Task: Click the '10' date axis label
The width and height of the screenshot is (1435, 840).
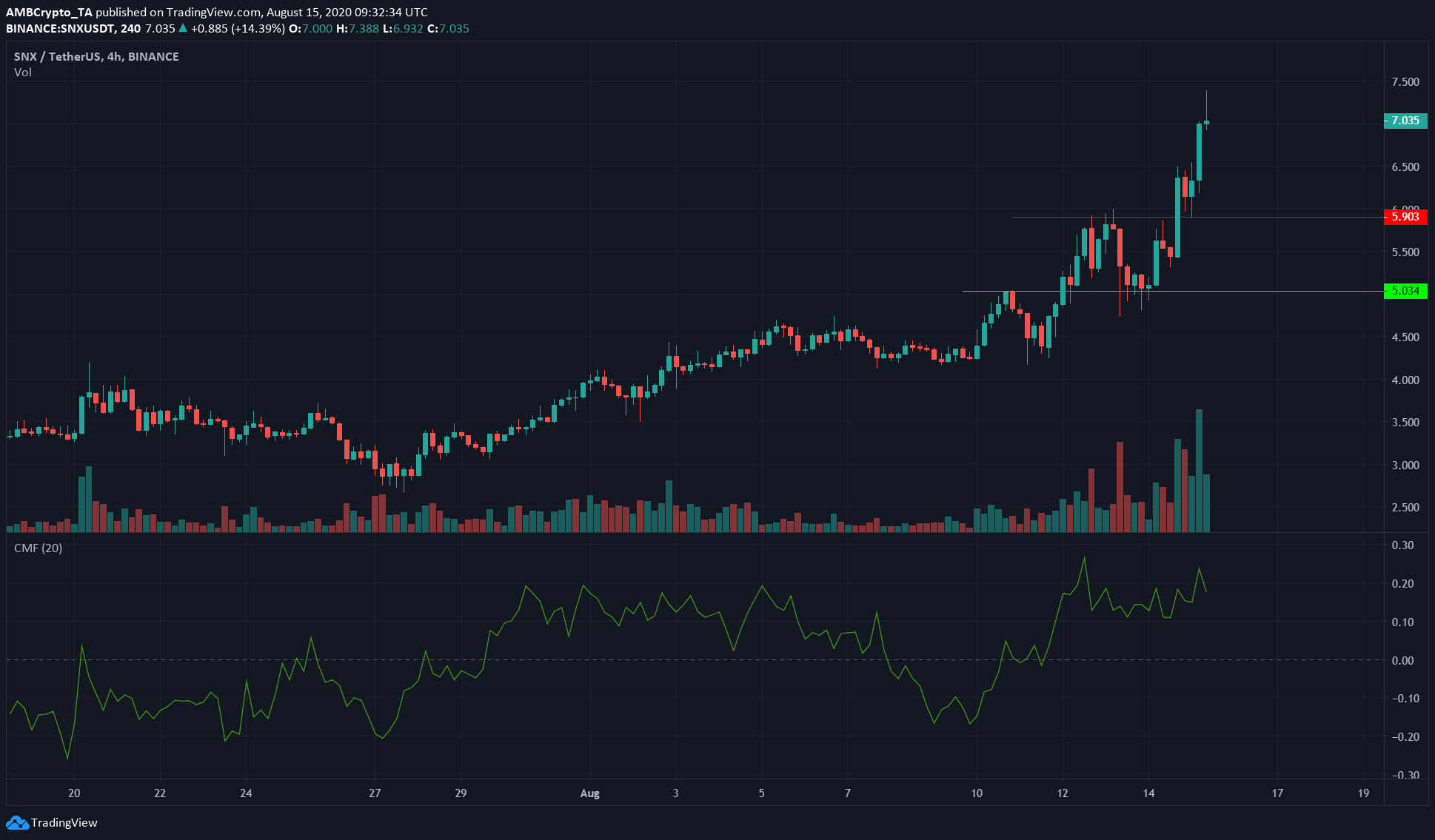Action: 977,793
